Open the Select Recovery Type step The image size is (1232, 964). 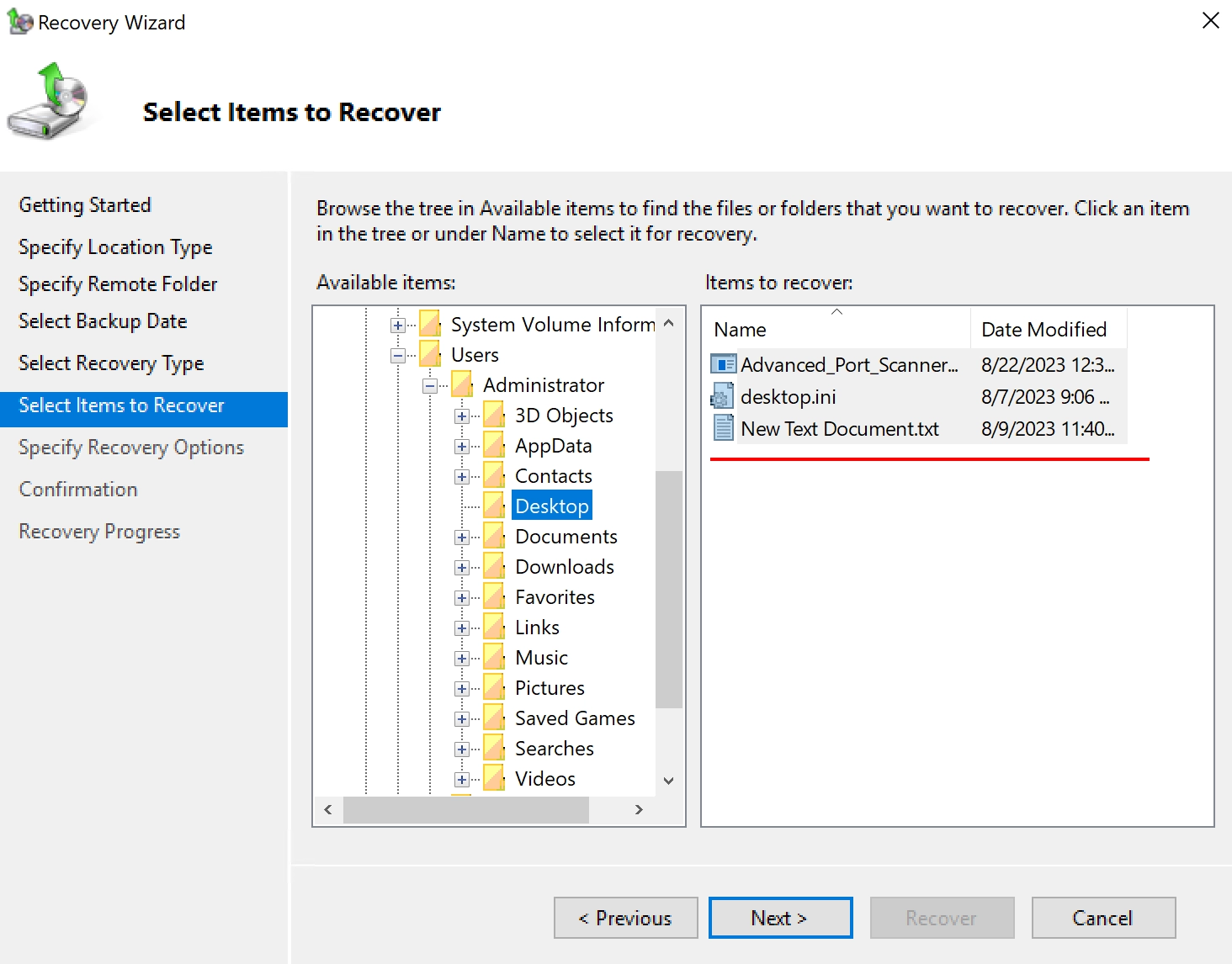coord(111,363)
